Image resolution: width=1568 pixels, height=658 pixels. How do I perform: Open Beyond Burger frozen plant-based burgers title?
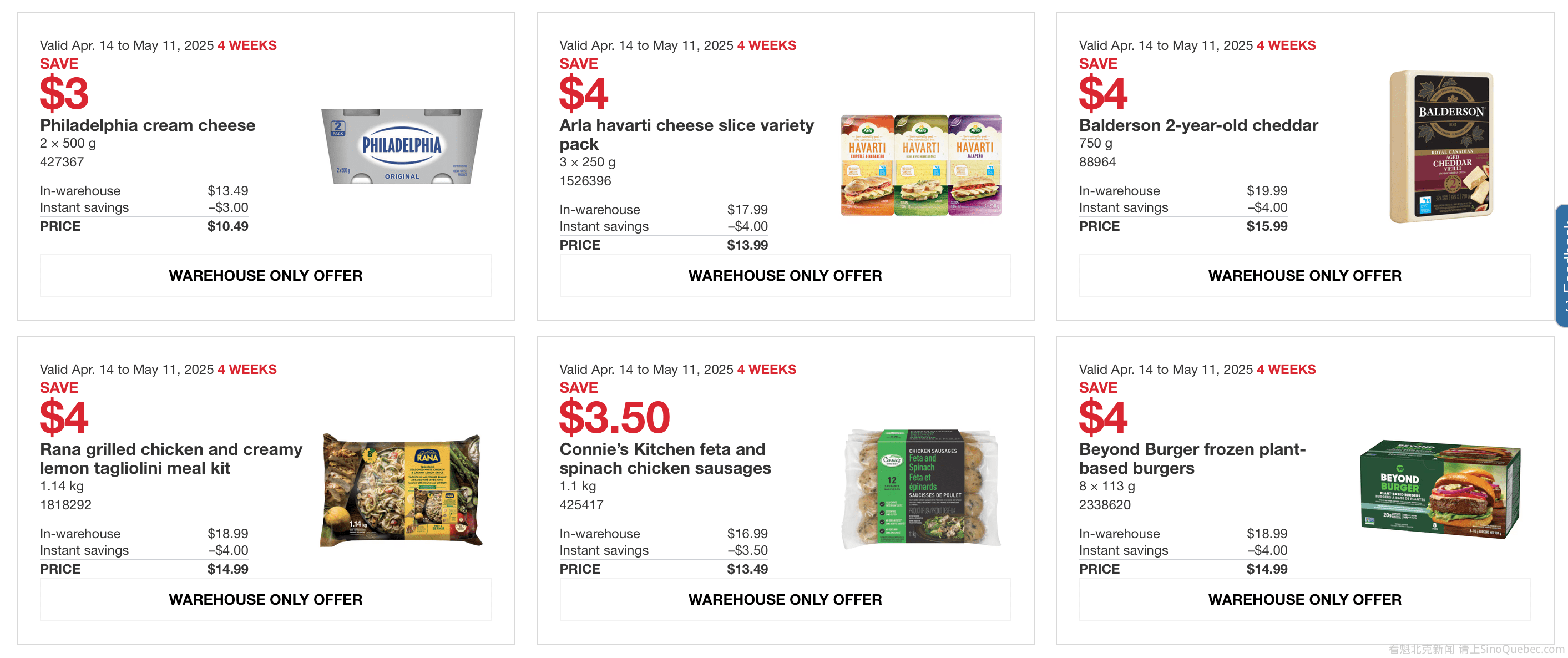pos(1192,458)
